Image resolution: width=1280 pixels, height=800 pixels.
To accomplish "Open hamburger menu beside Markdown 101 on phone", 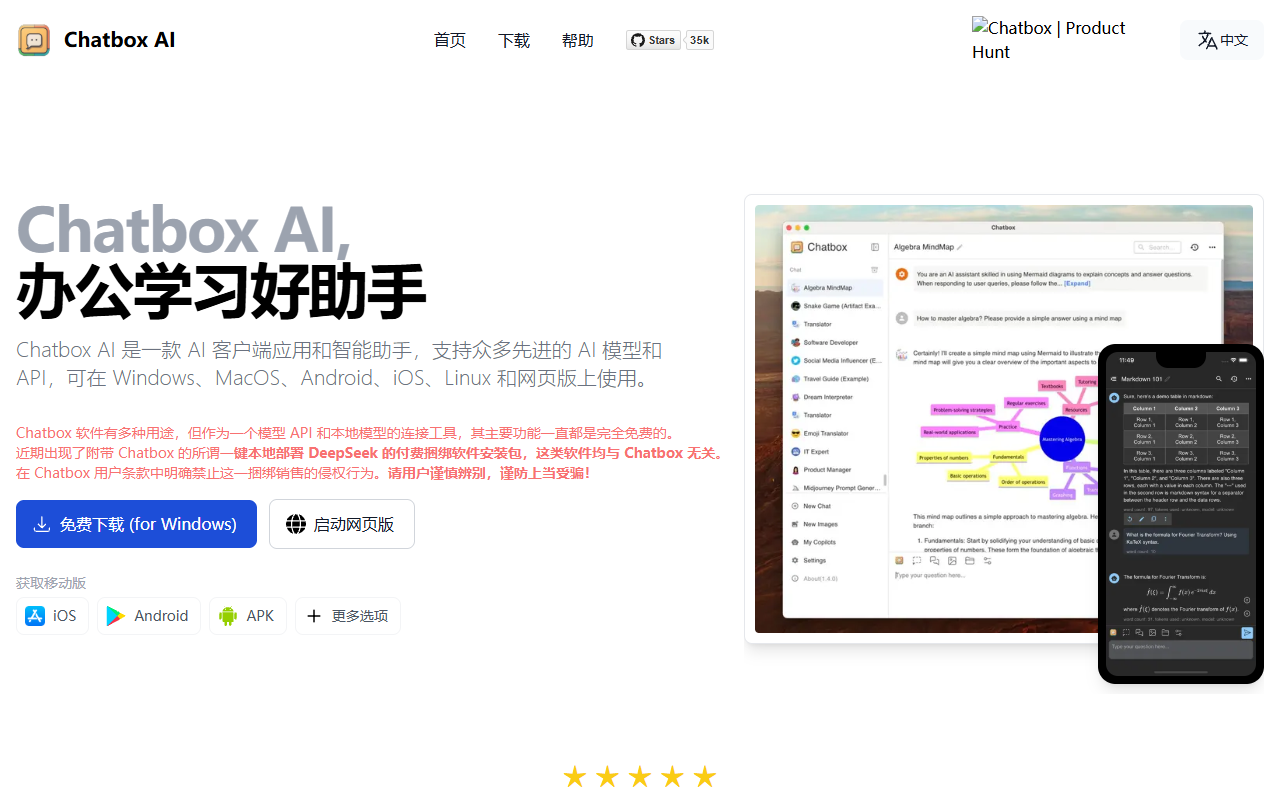I will [1113, 379].
